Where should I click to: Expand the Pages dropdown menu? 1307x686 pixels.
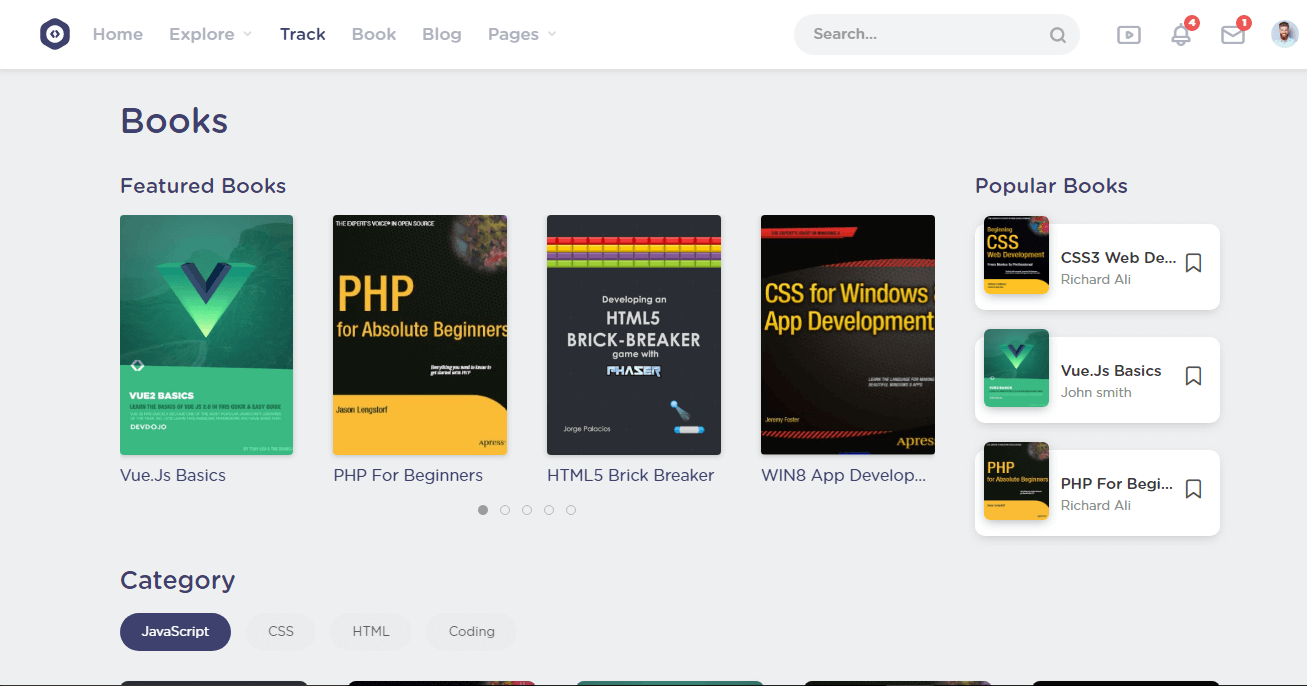521,34
